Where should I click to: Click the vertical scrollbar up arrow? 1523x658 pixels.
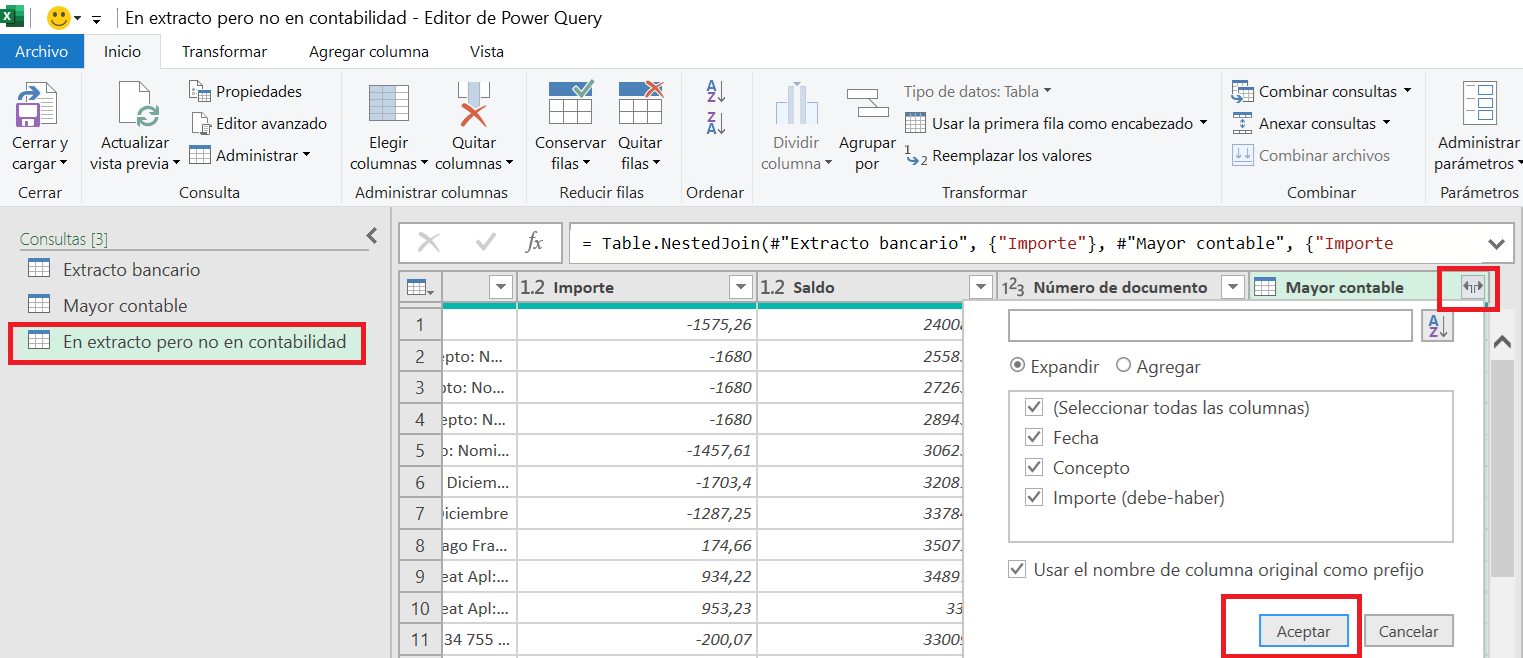1502,341
